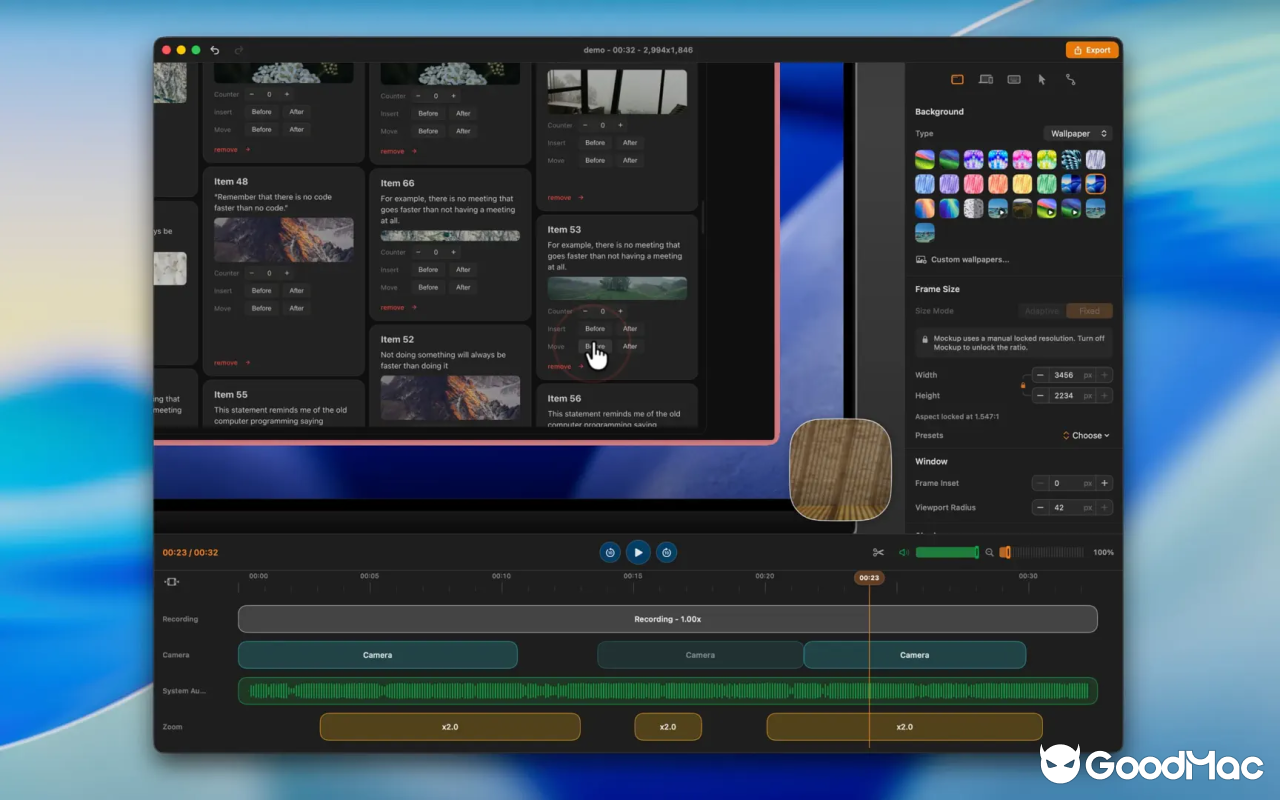Click the 00:23 / 00:32 time readout
1280x800 pixels.
click(190, 552)
